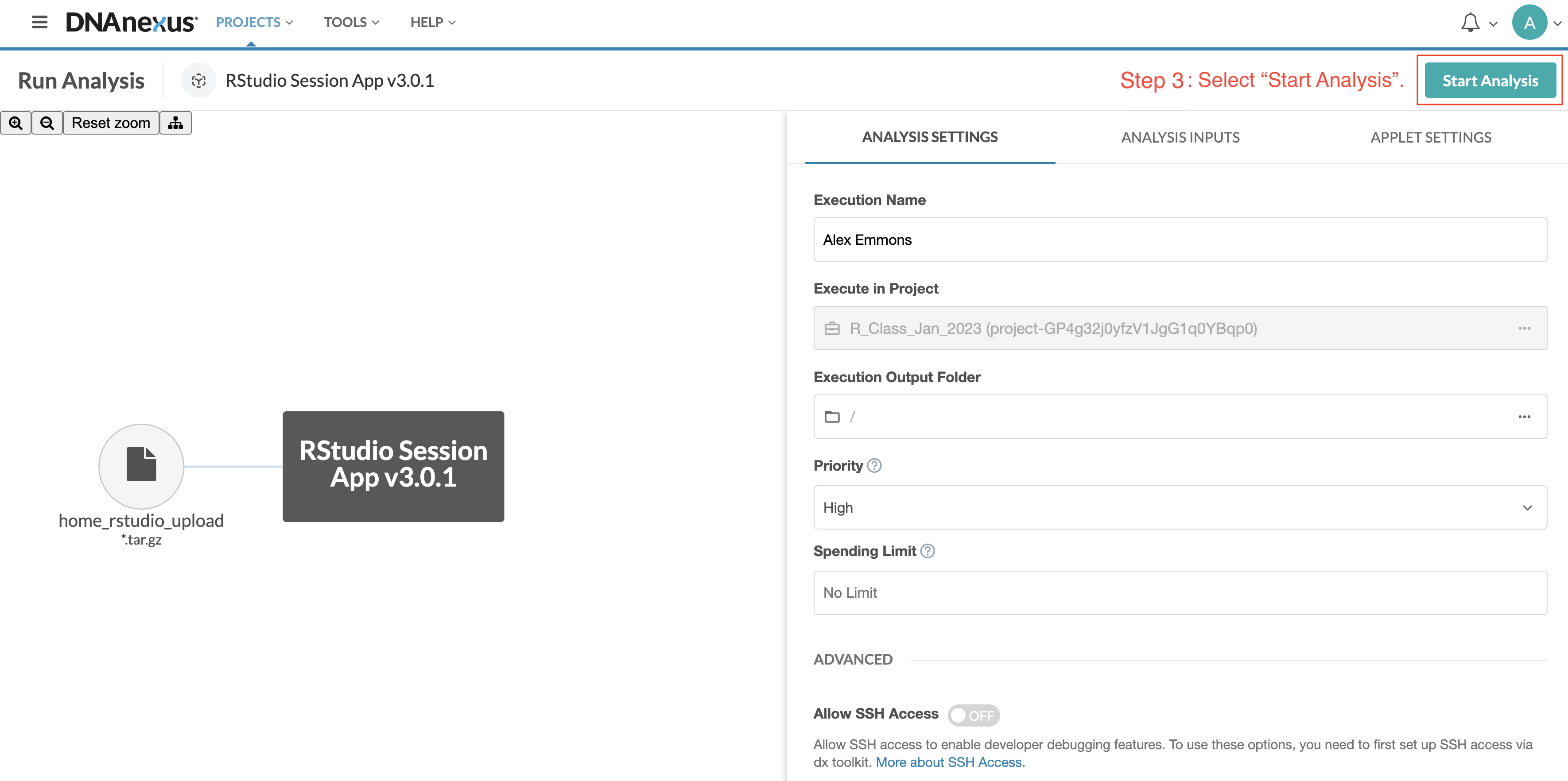This screenshot has width=1568, height=781.
Task: Click the Spending Limit help icon
Action: click(x=927, y=551)
